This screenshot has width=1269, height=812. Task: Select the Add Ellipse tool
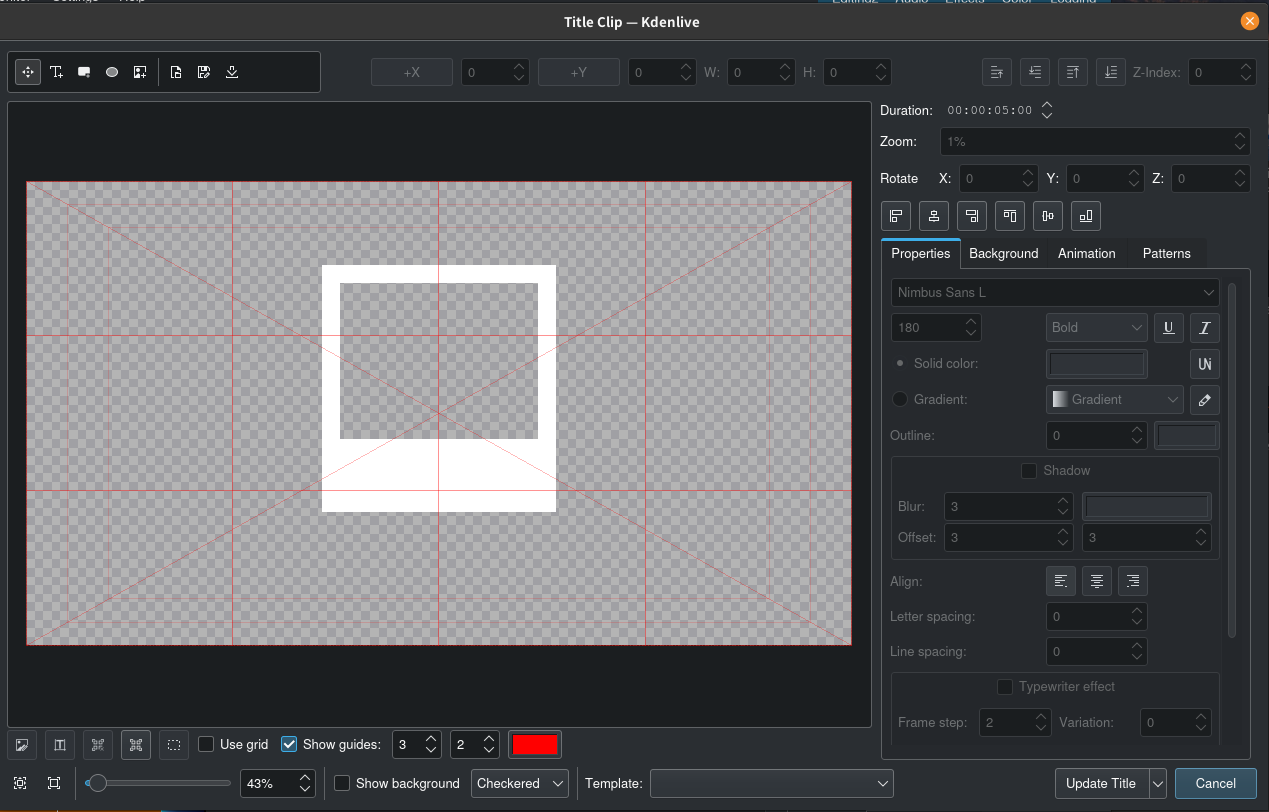(112, 72)
